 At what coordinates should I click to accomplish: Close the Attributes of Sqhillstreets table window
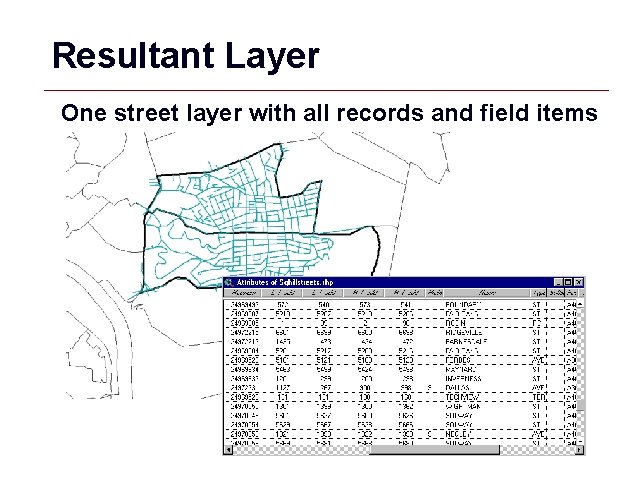pyautogui.click(x=578, y=282)
